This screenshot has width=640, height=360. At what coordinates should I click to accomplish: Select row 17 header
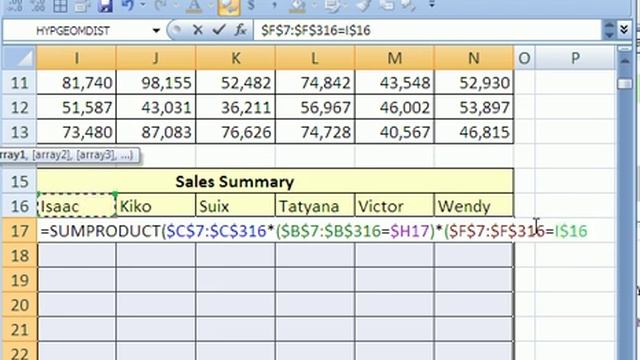pyautogui.click(x=20, y=231)
